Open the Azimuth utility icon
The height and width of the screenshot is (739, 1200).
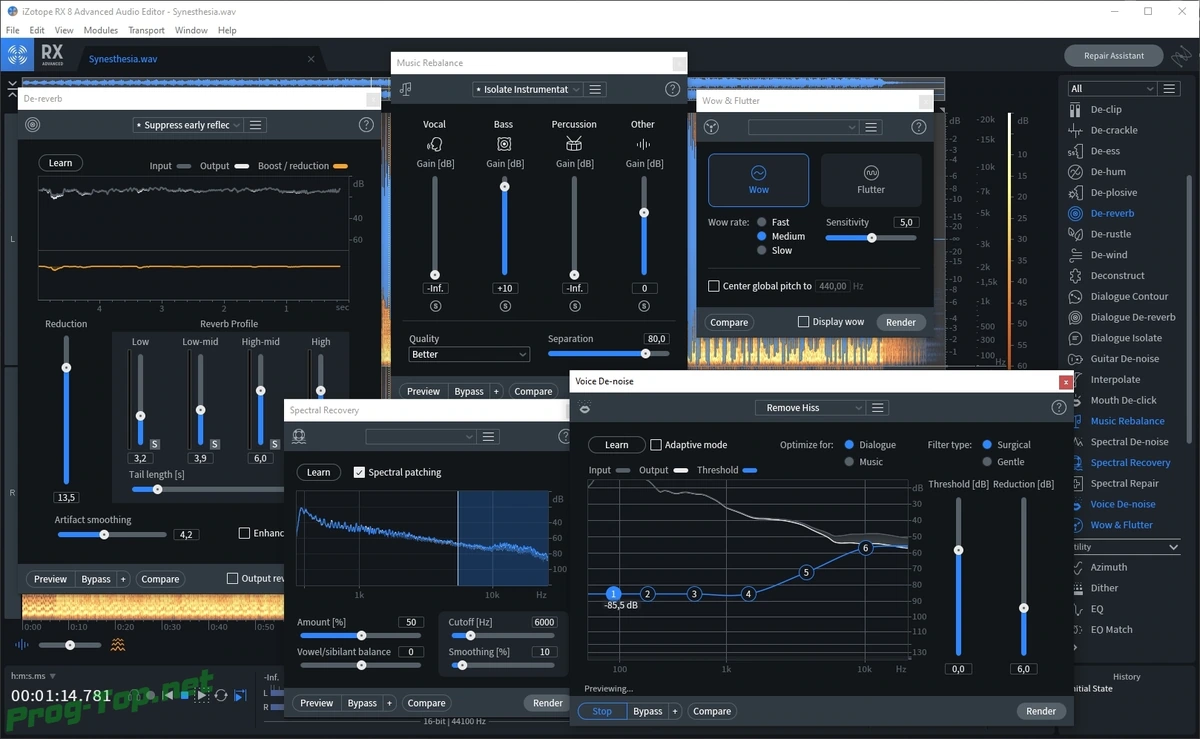1075,567
